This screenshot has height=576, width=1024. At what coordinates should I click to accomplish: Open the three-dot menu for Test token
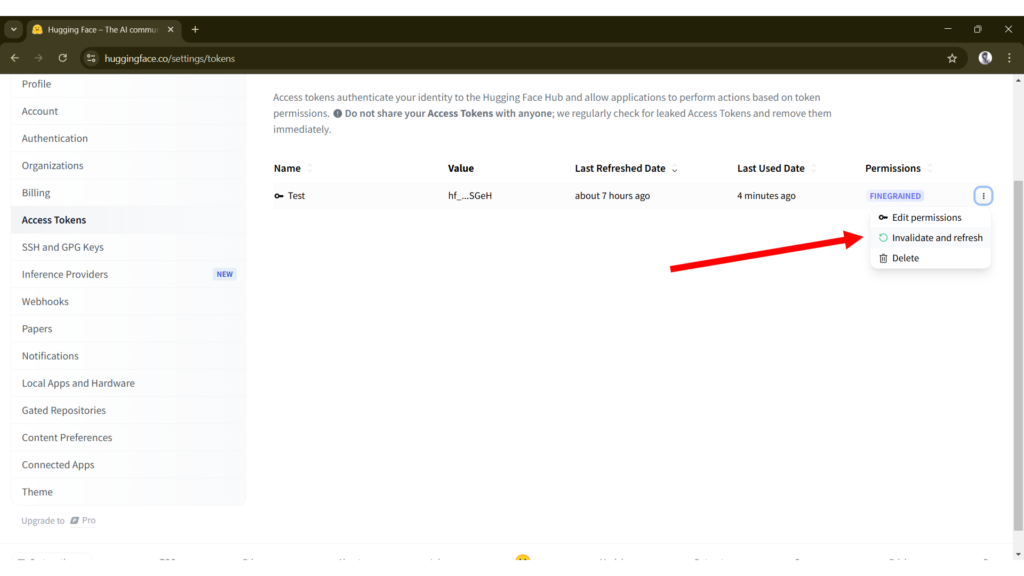(983, 196)
